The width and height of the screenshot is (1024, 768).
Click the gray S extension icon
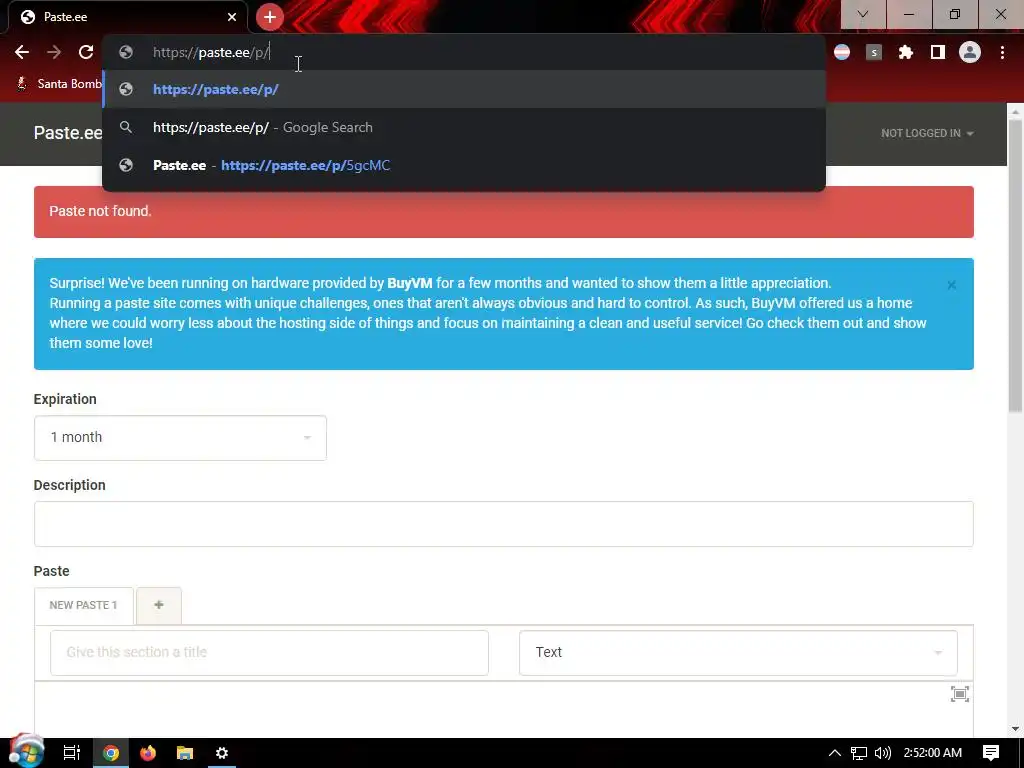(874, 52)
